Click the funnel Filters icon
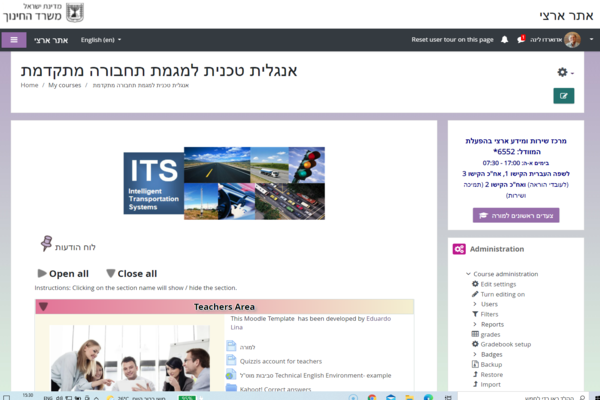Screen dimensions: 600x400 [475, 314]
